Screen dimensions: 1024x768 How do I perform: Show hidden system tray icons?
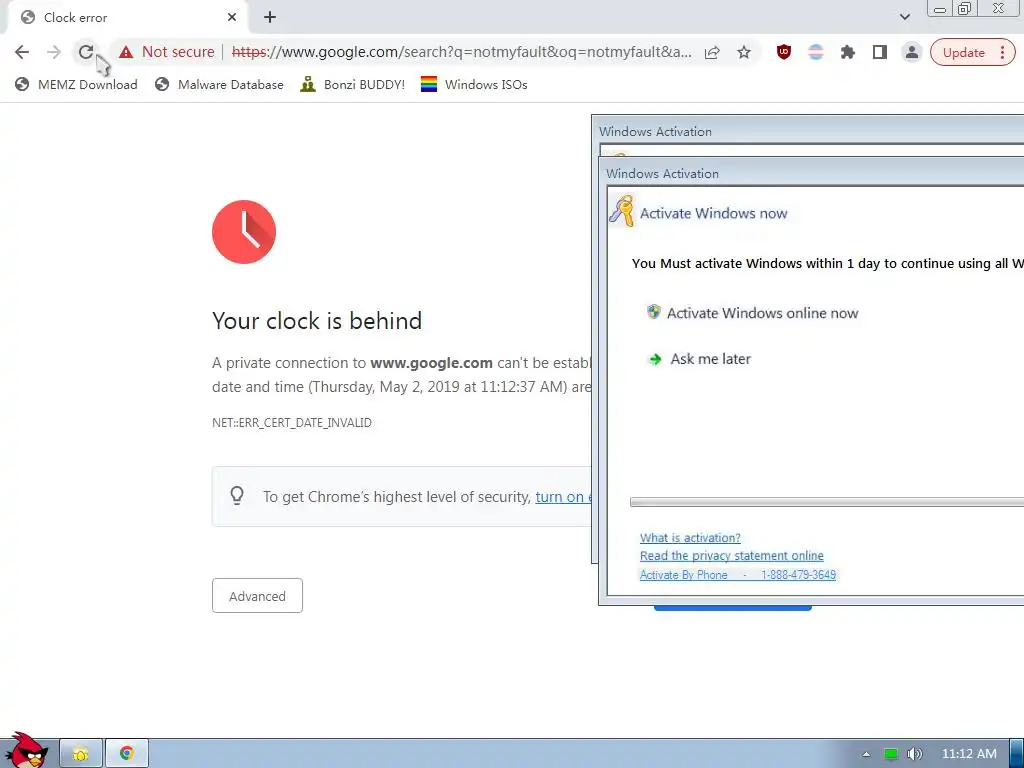tap(866, 754)
